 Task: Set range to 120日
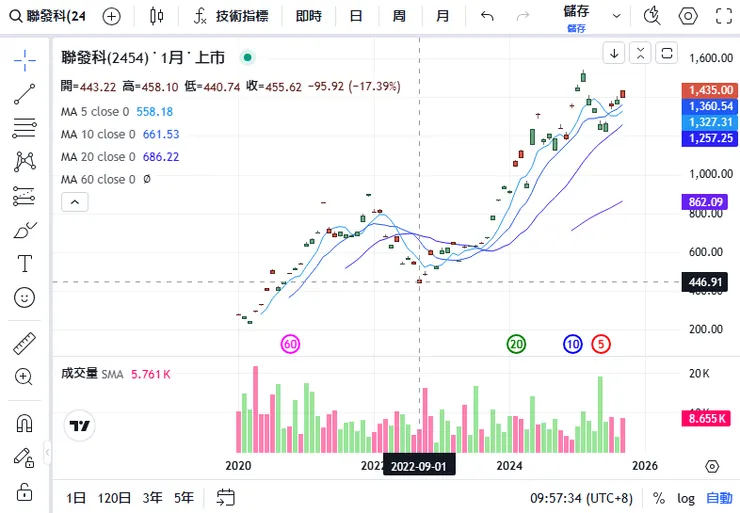pos(114,498)
